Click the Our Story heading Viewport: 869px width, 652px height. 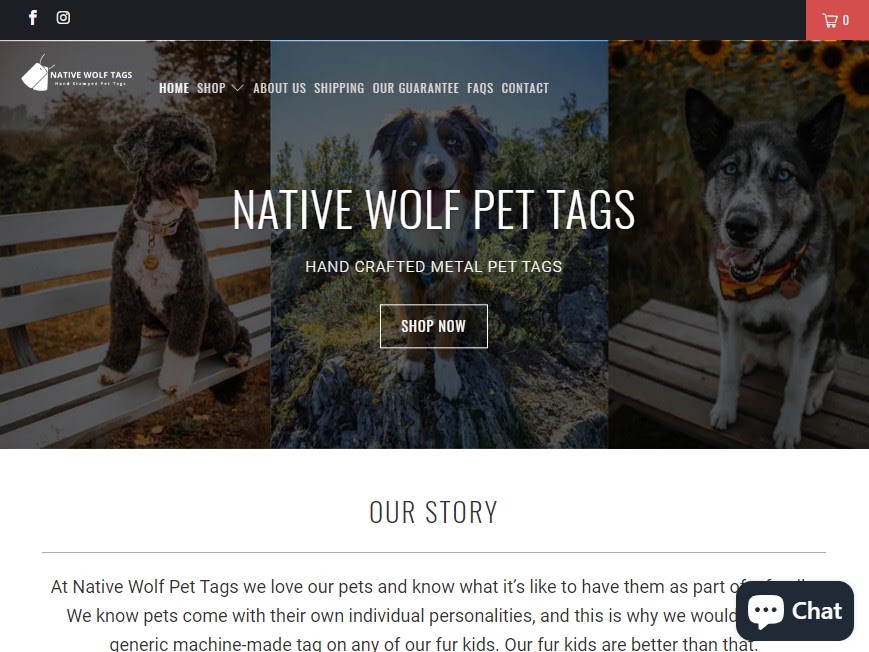434,512
